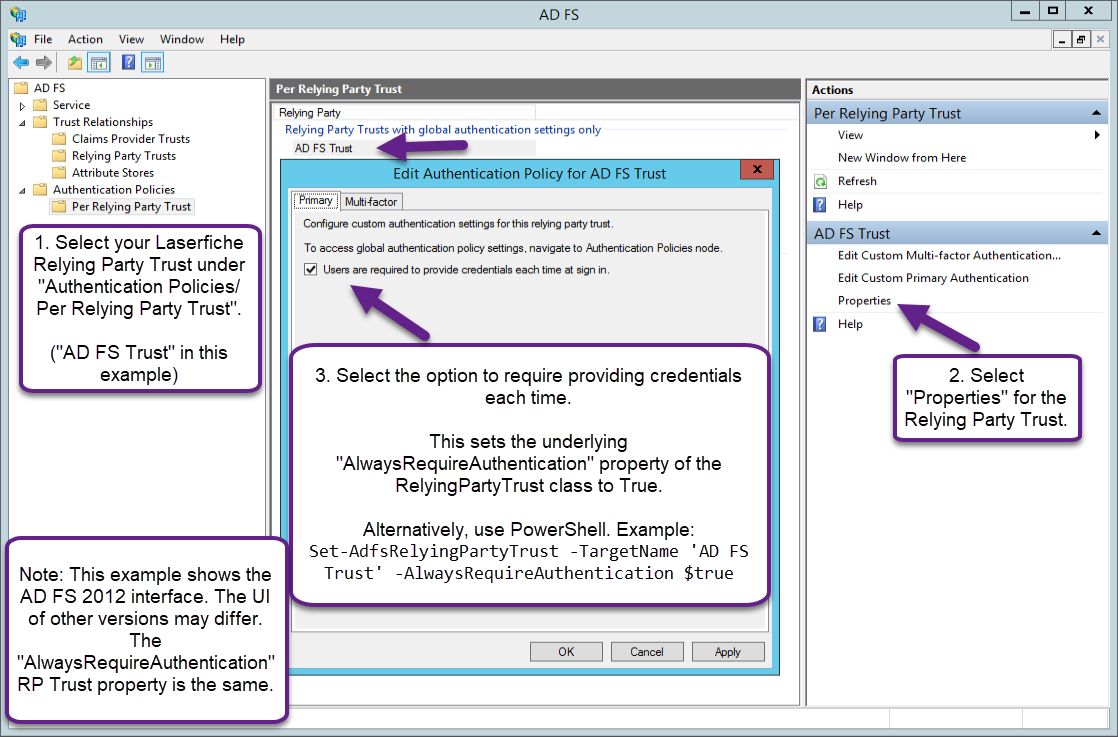Image resolution: width=1118 pixels, height=737 pixels.
Task: Switch to the Primary tab
Action: 316,201
